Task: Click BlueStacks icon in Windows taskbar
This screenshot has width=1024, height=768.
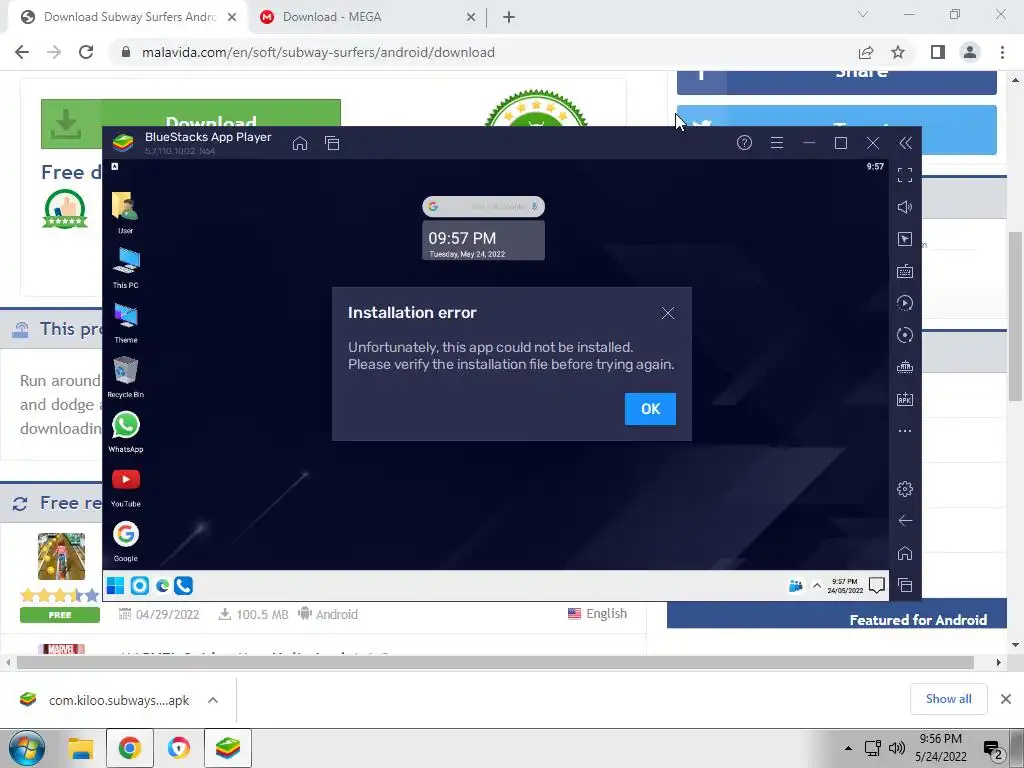Action: [x=228, y=748]
